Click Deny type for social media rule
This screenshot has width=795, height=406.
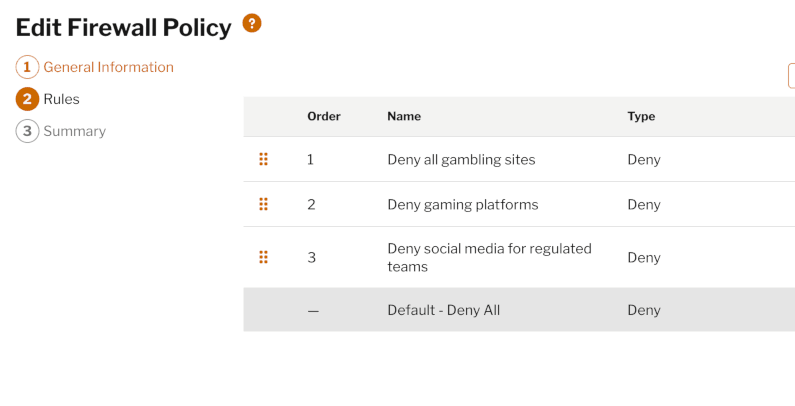[644, 257]
